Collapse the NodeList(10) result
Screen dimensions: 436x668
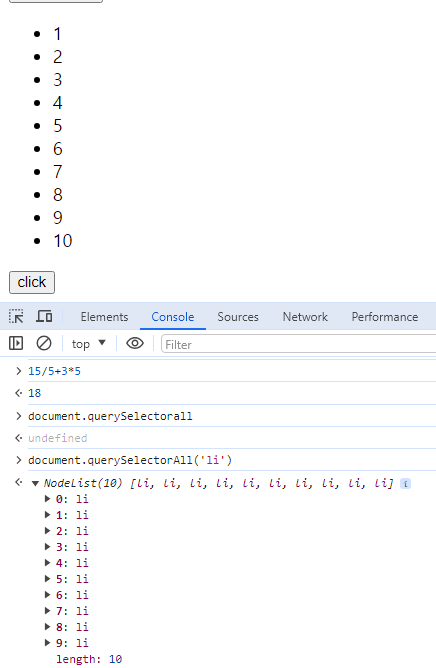[35, 484]
